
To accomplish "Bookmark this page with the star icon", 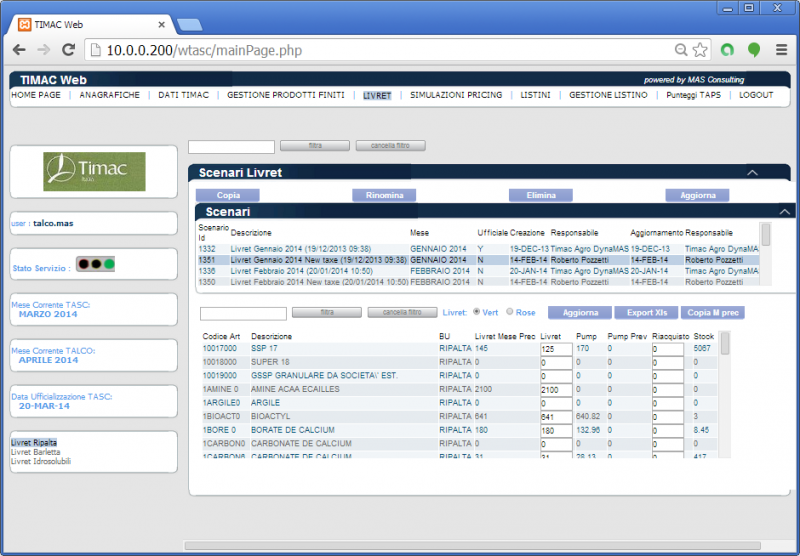I will coord(700,49).
